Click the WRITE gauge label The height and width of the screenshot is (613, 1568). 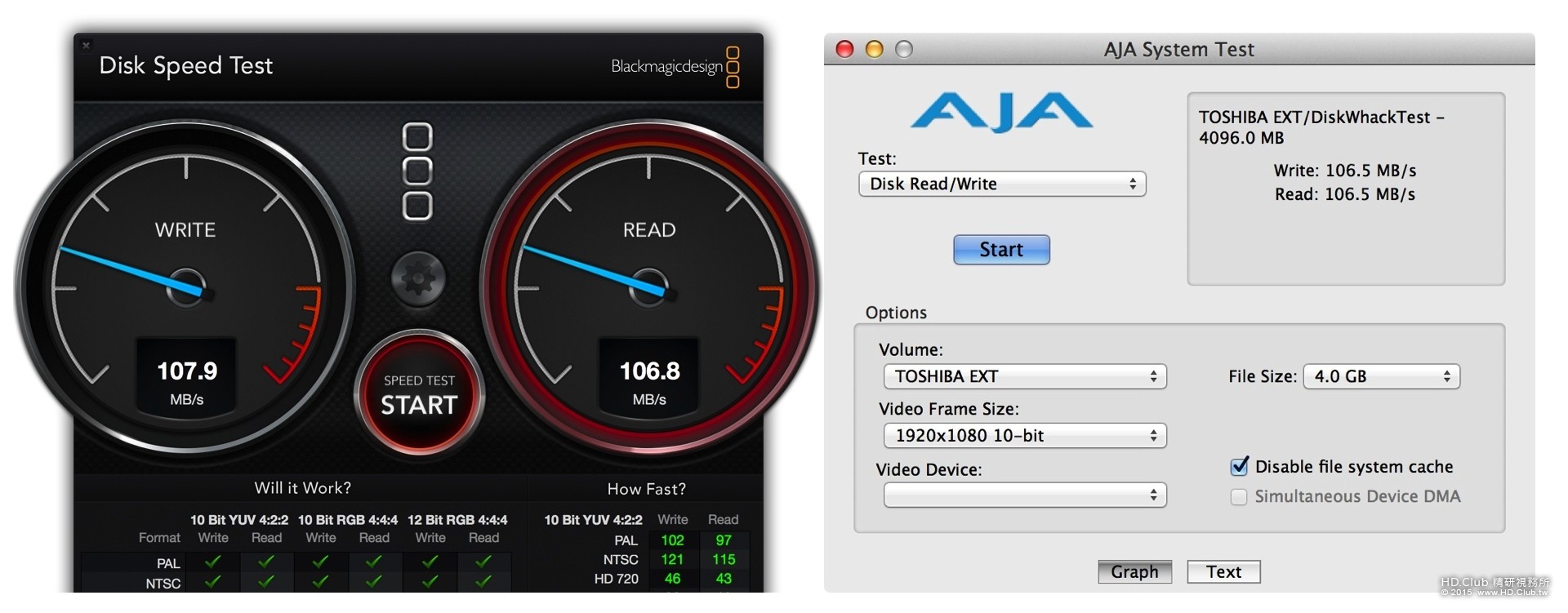[x=185, y=230]
